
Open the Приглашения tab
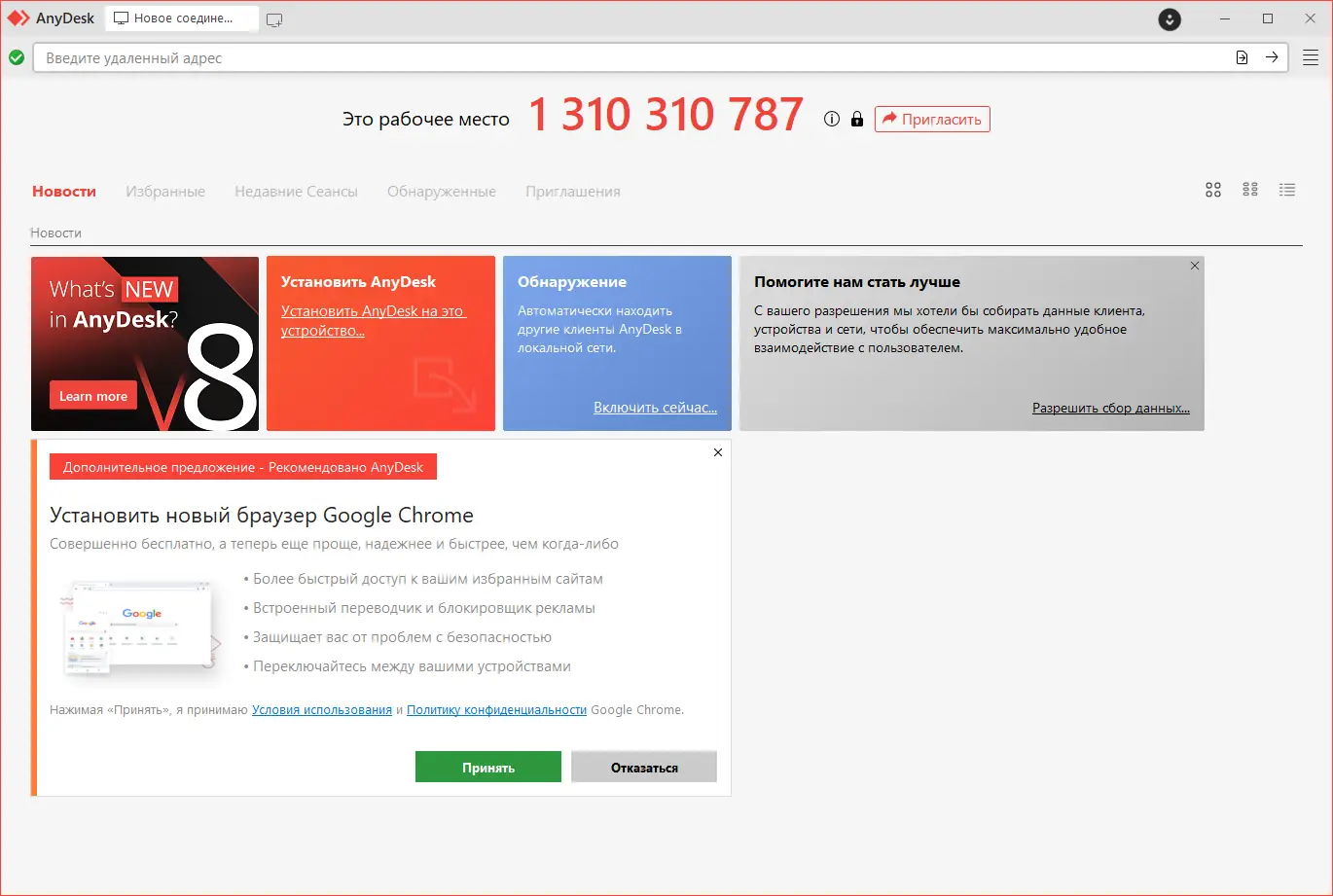tap(573, 192)
